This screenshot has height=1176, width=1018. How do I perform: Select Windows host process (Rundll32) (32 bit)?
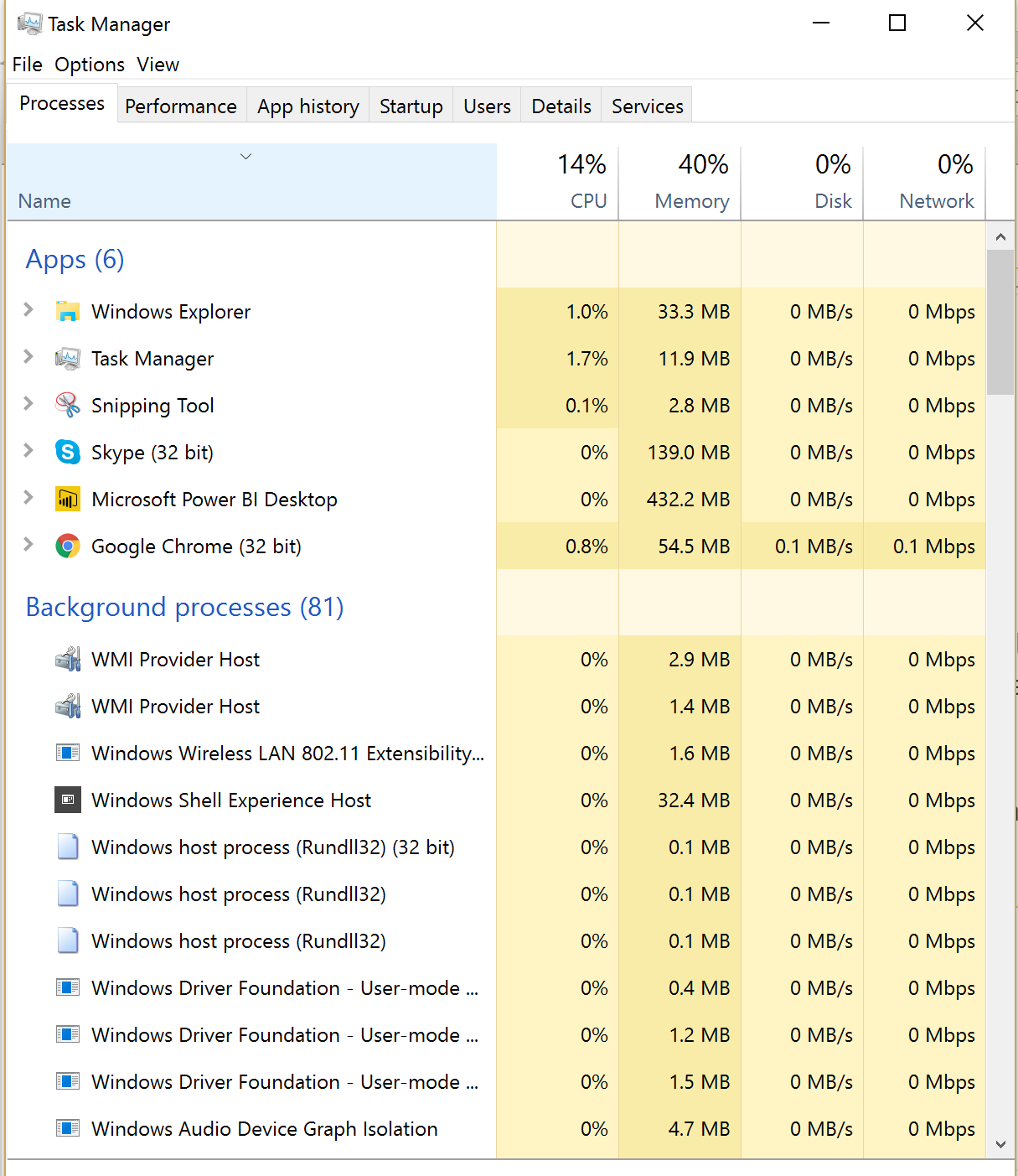coord(496,847)
